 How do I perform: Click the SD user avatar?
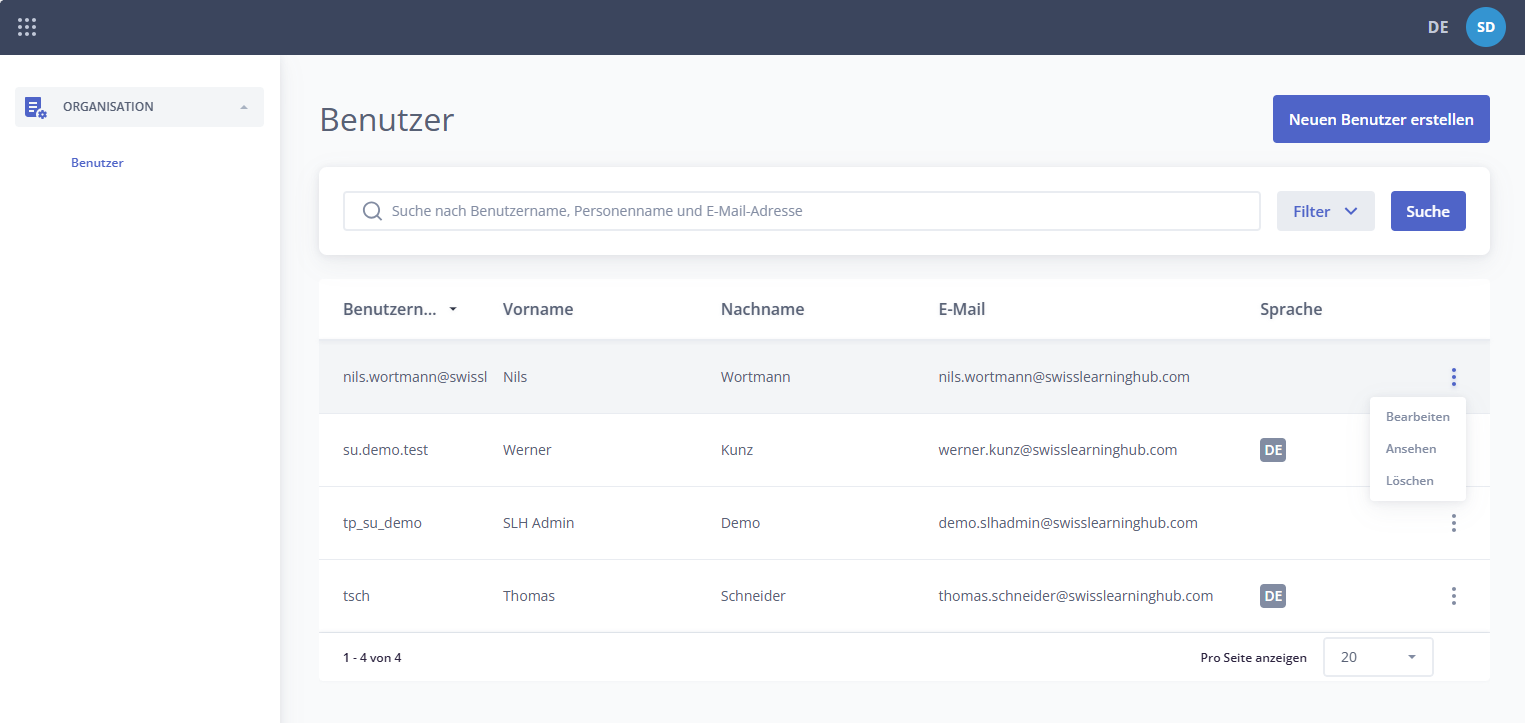point(1485,27)
